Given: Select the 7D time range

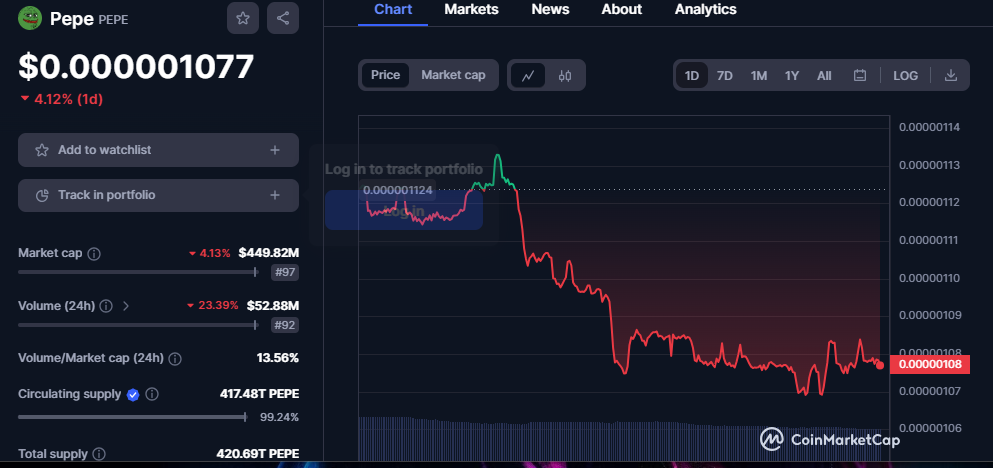Looking at the screenshot, I should click(x=724, y=75).
